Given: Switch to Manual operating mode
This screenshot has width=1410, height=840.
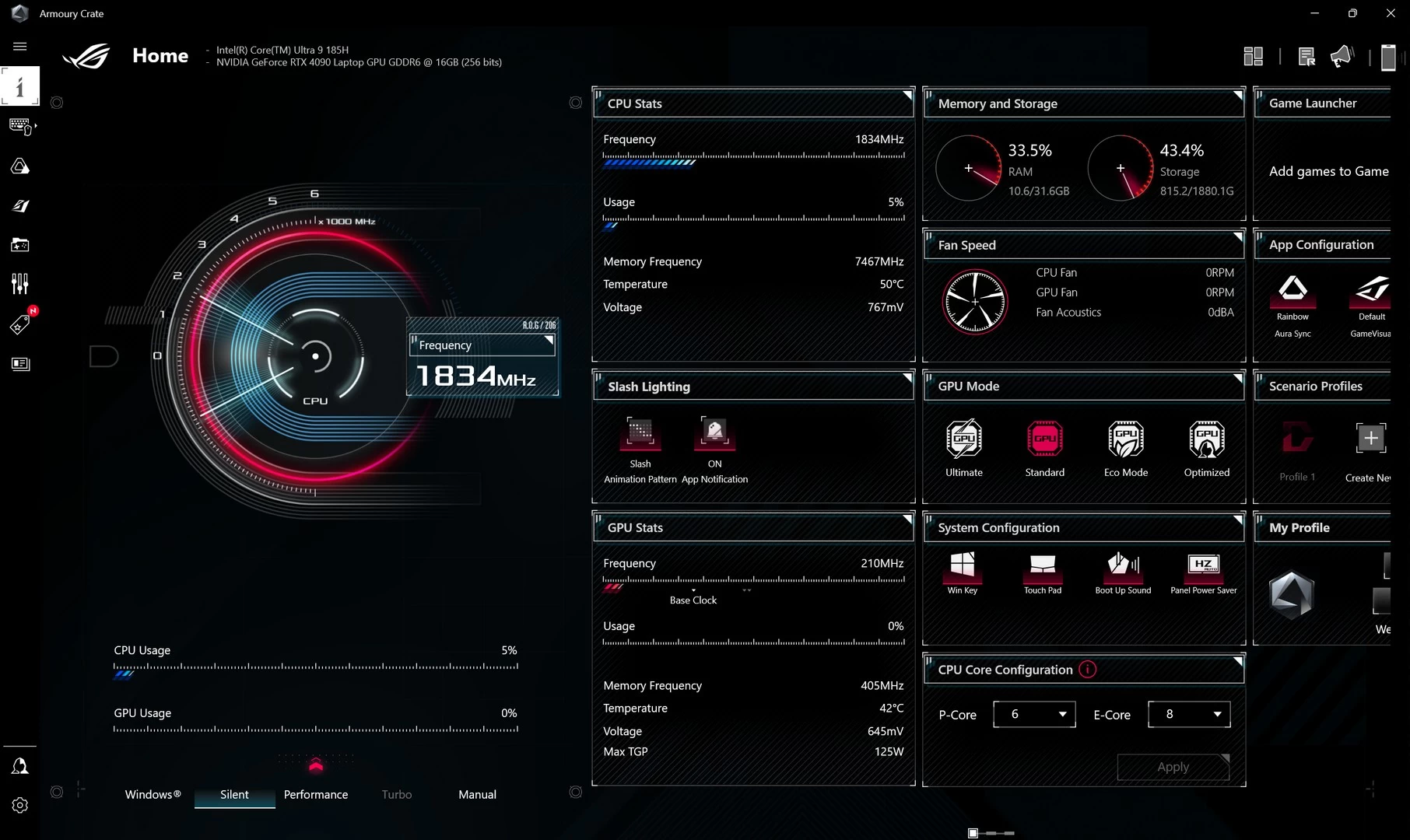Looking at the screenshot, I should coord(477,794).
